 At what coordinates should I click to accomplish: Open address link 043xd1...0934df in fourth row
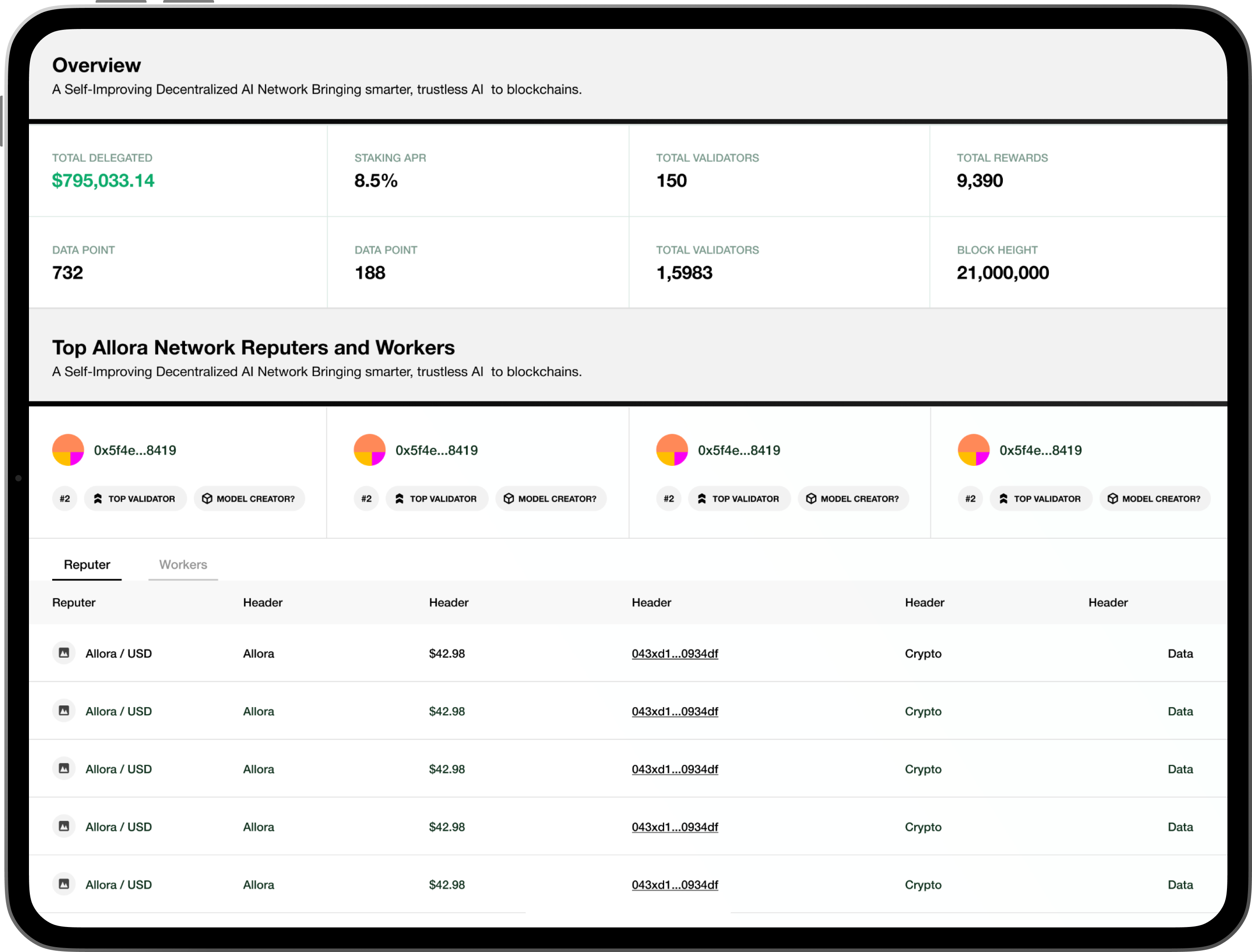675,827
